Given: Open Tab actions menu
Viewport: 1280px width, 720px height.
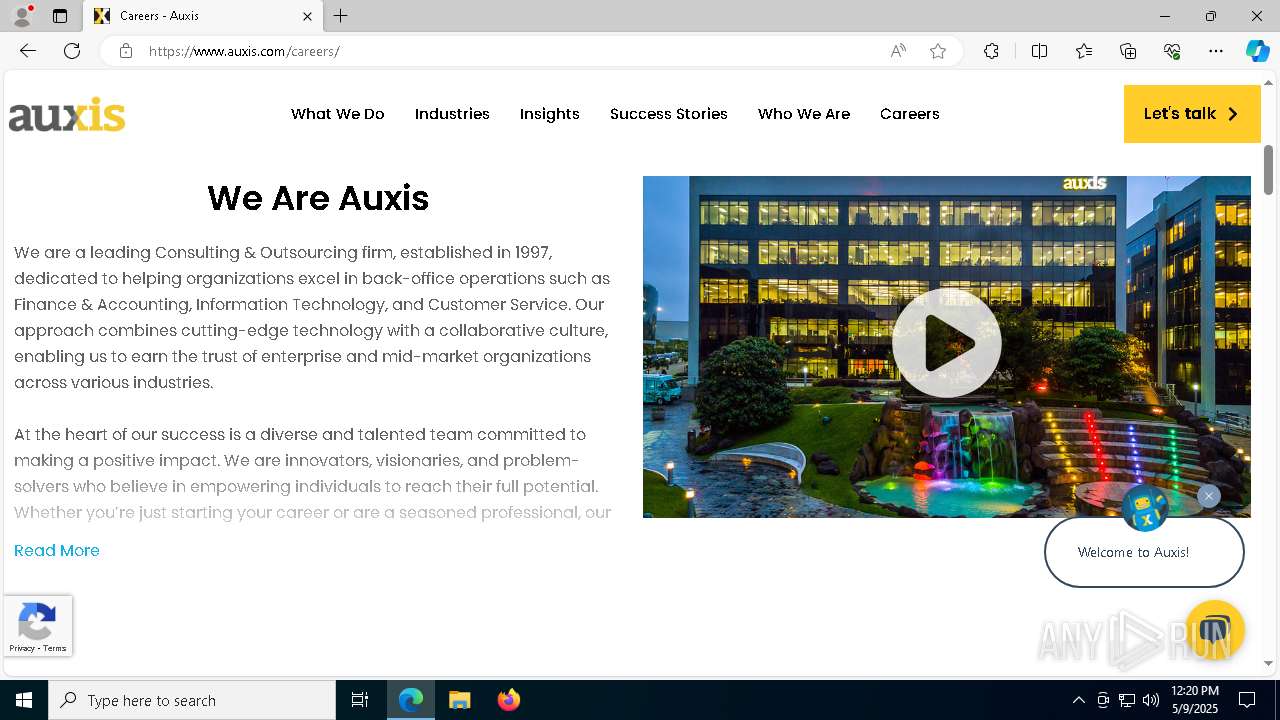Looking at the screenshot, I should point(60,16).
